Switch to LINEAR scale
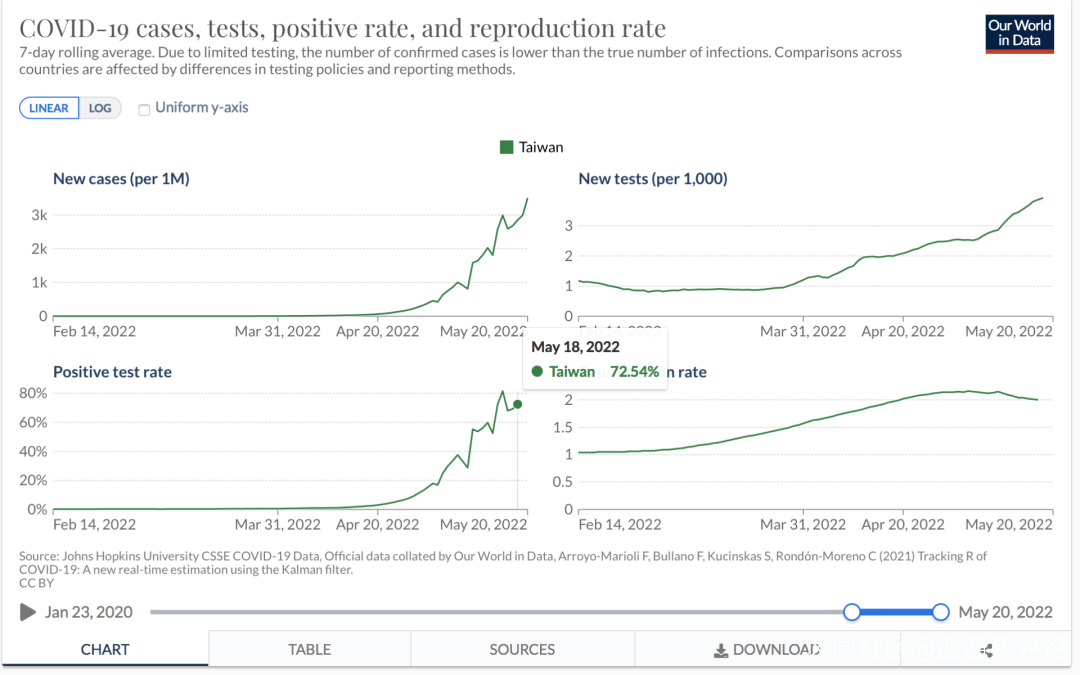The height and width of the screenshot is (675, 1080). click(x=49, y=108)
